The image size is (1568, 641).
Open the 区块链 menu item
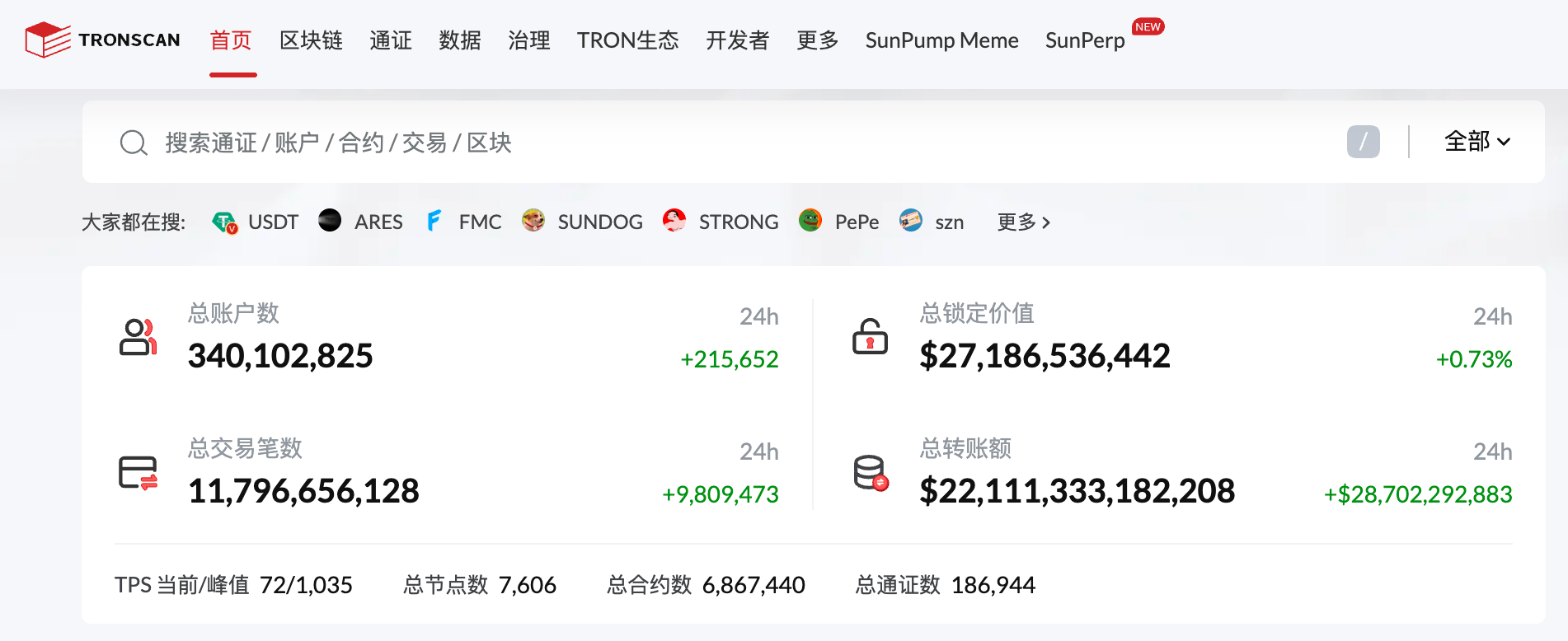point(311,40)
